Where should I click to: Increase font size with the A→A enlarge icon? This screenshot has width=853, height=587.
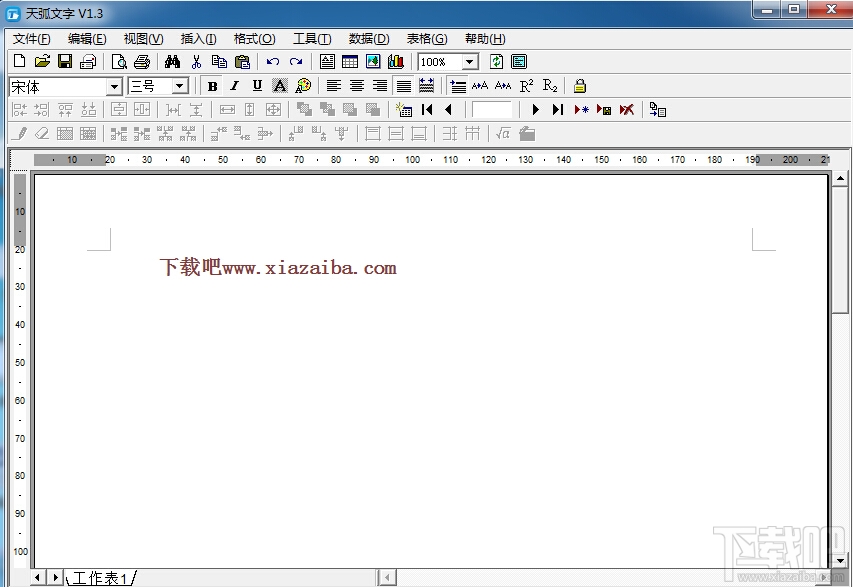pyautogui.click(x=480, y=86)
